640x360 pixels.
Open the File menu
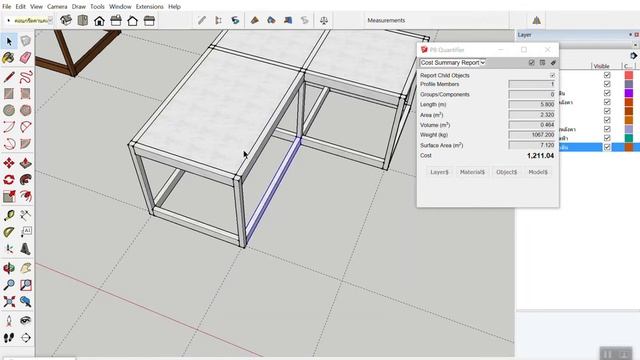tap(7, 7)
